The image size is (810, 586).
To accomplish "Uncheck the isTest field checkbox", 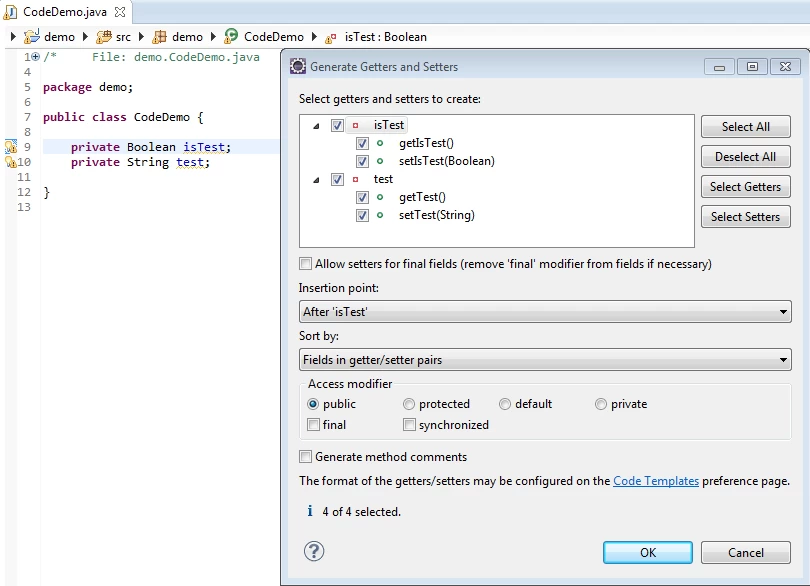I will coord(337,126).
